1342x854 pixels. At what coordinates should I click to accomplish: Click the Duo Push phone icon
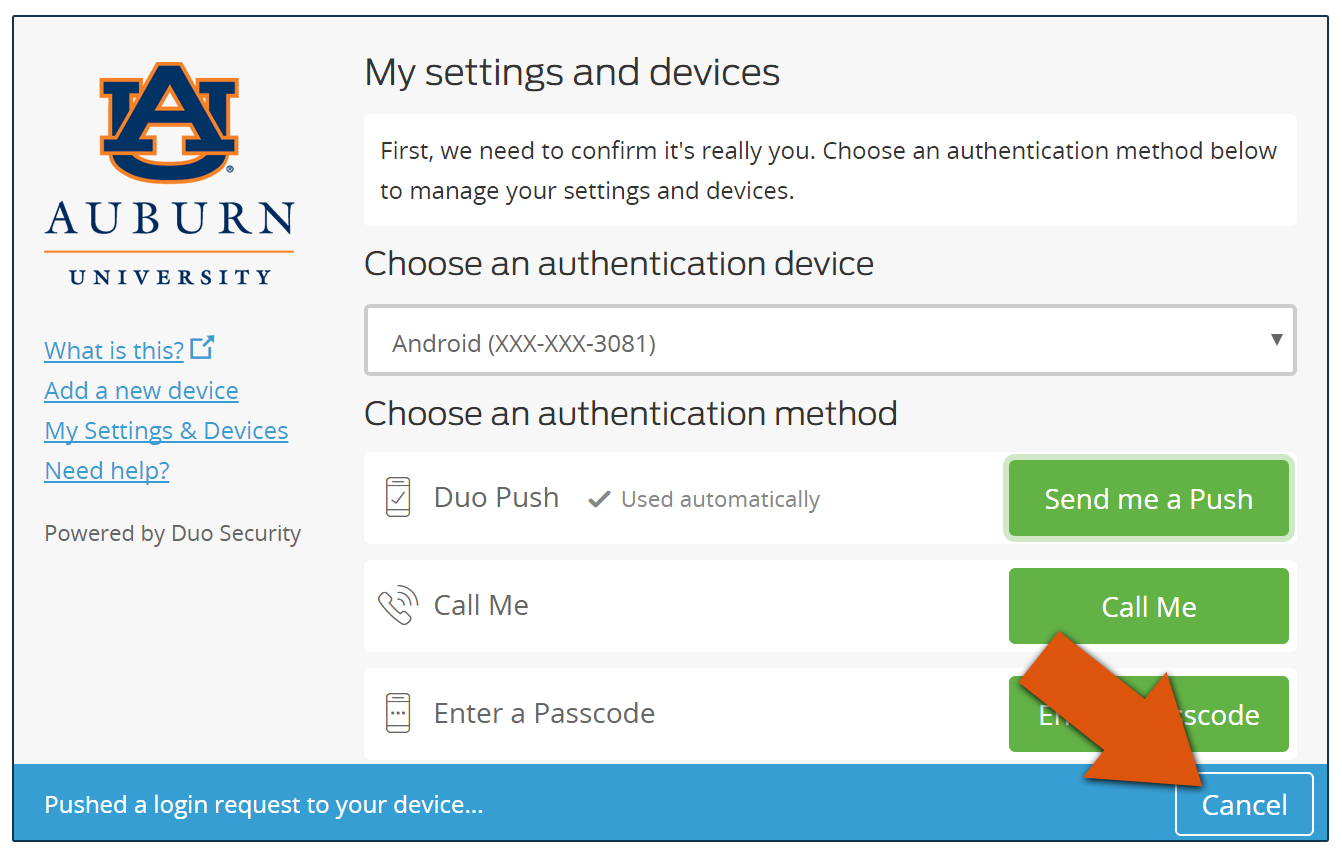(398, 497)
